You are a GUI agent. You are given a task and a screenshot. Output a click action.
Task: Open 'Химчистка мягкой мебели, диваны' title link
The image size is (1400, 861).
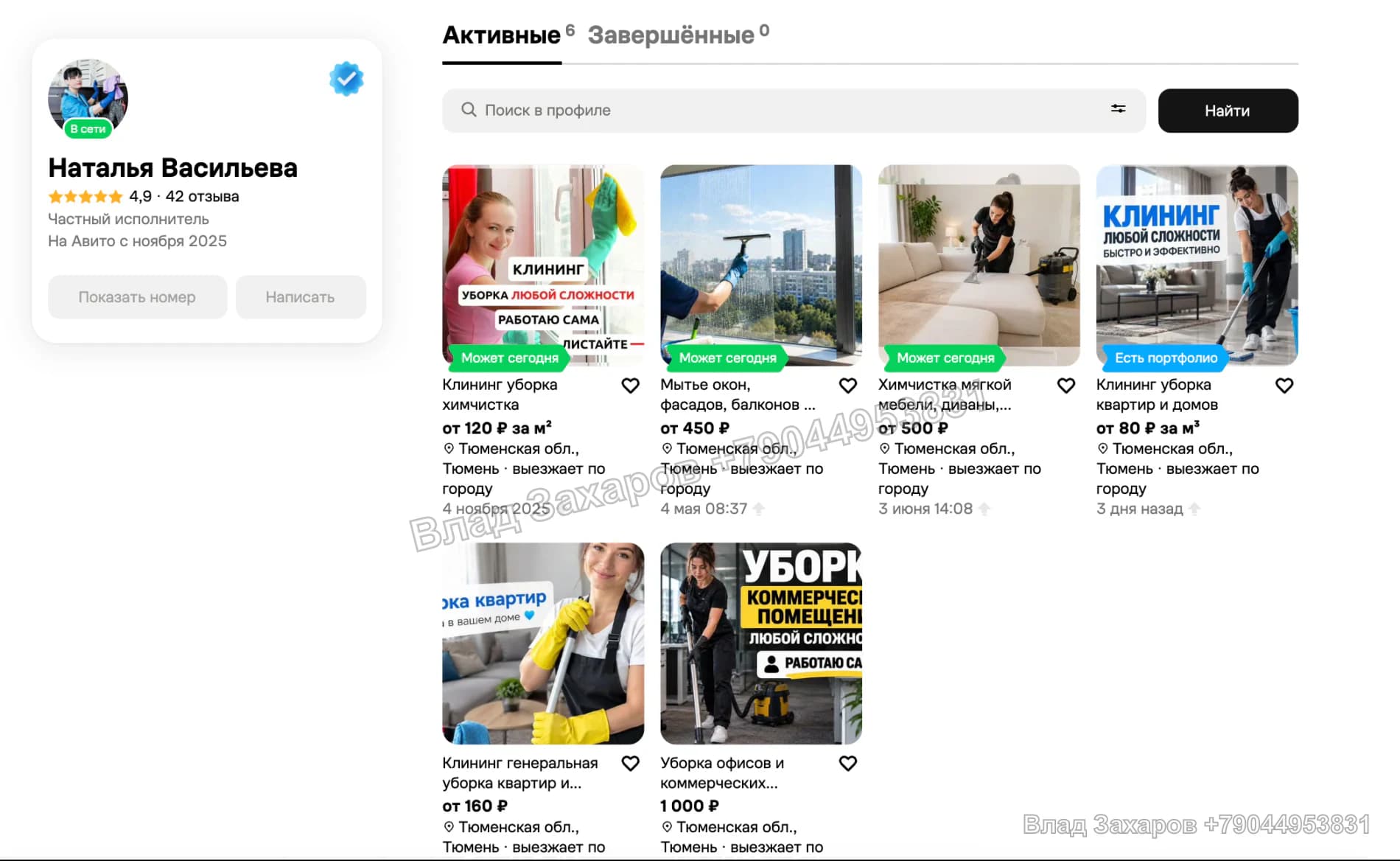(x=945, y=394)
